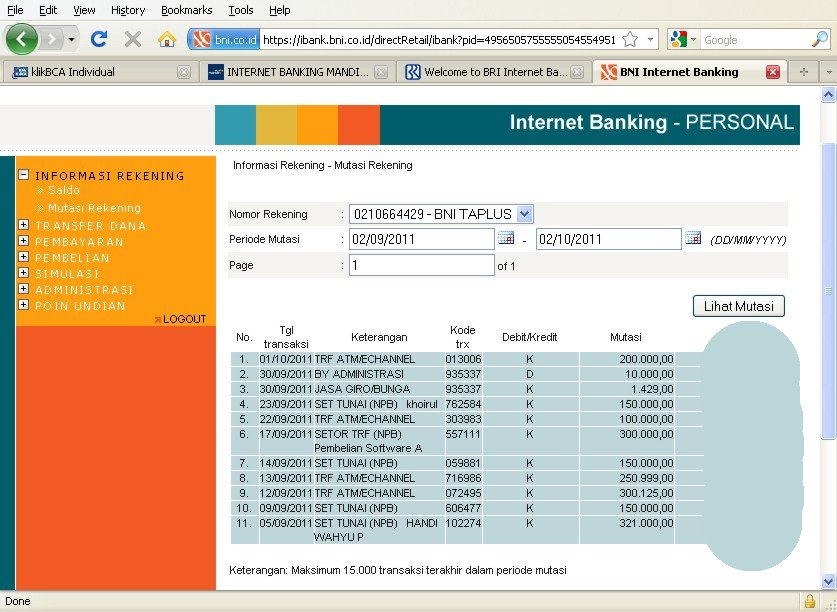Screen dimensions: 837x612
Task: Click inside the Google search box
Action: pos(755,40)
